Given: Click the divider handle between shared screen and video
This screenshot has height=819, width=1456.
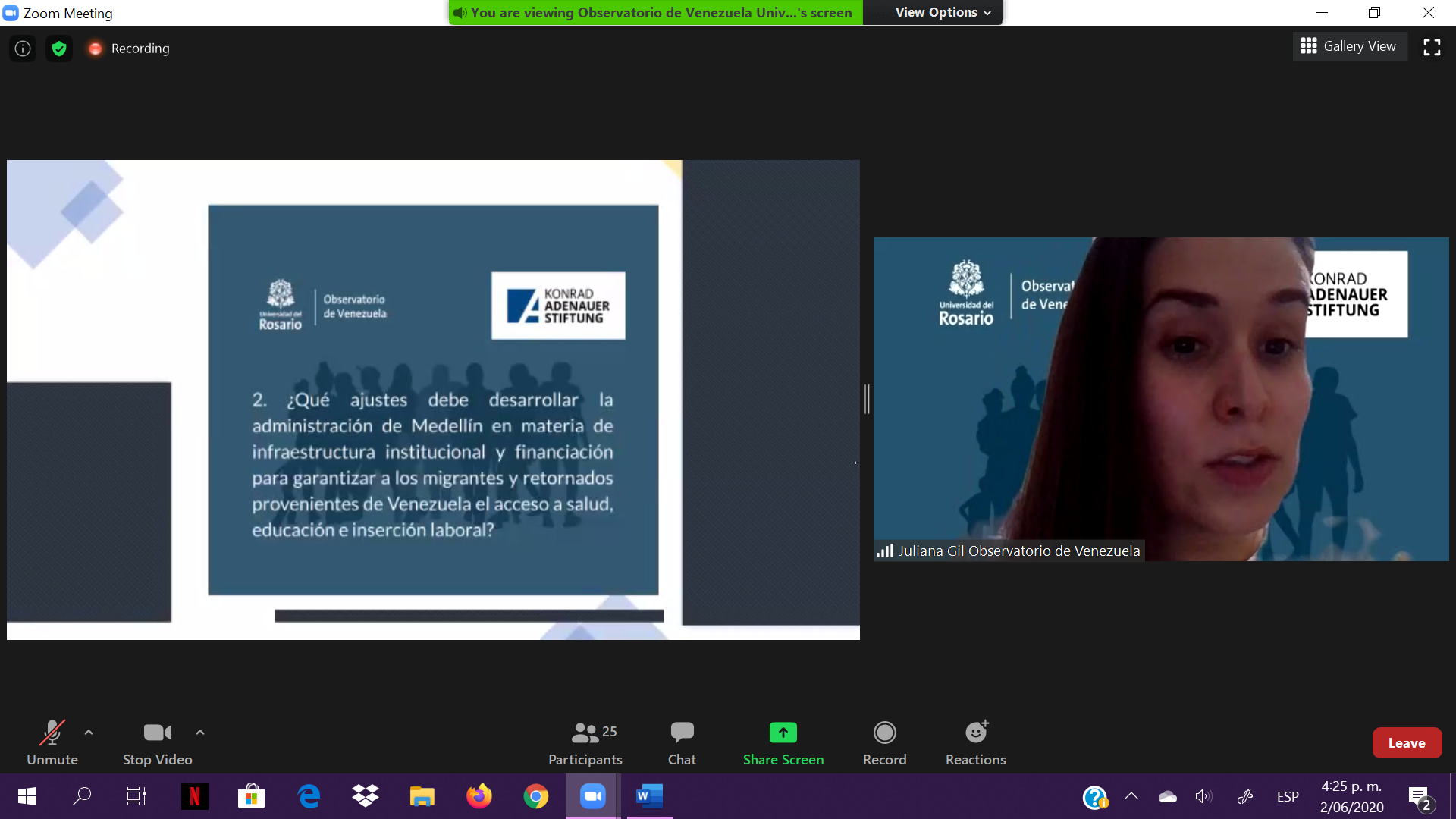Looking at the screenshot, I should [867, 399].
